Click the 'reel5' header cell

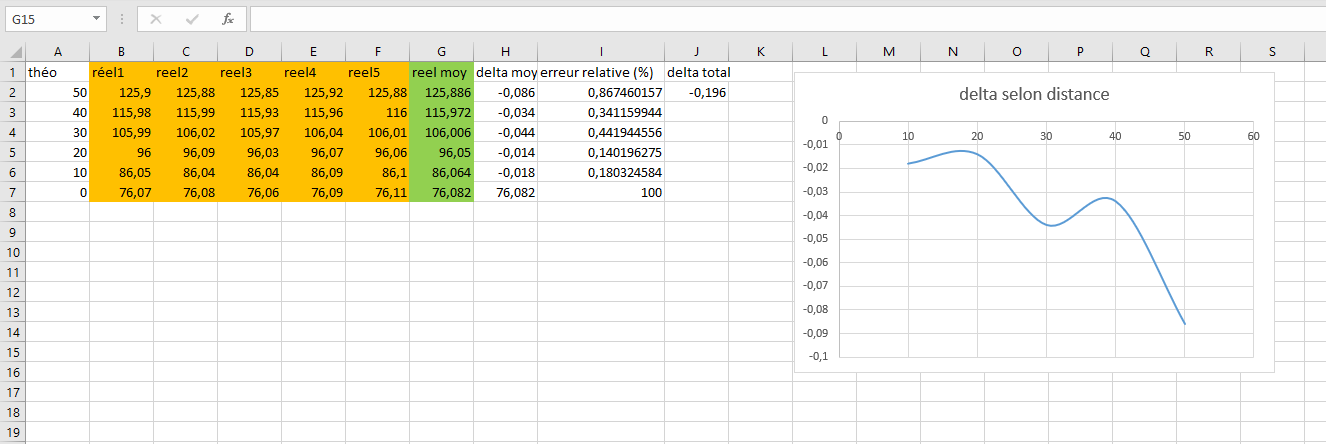tap(377, 72)
